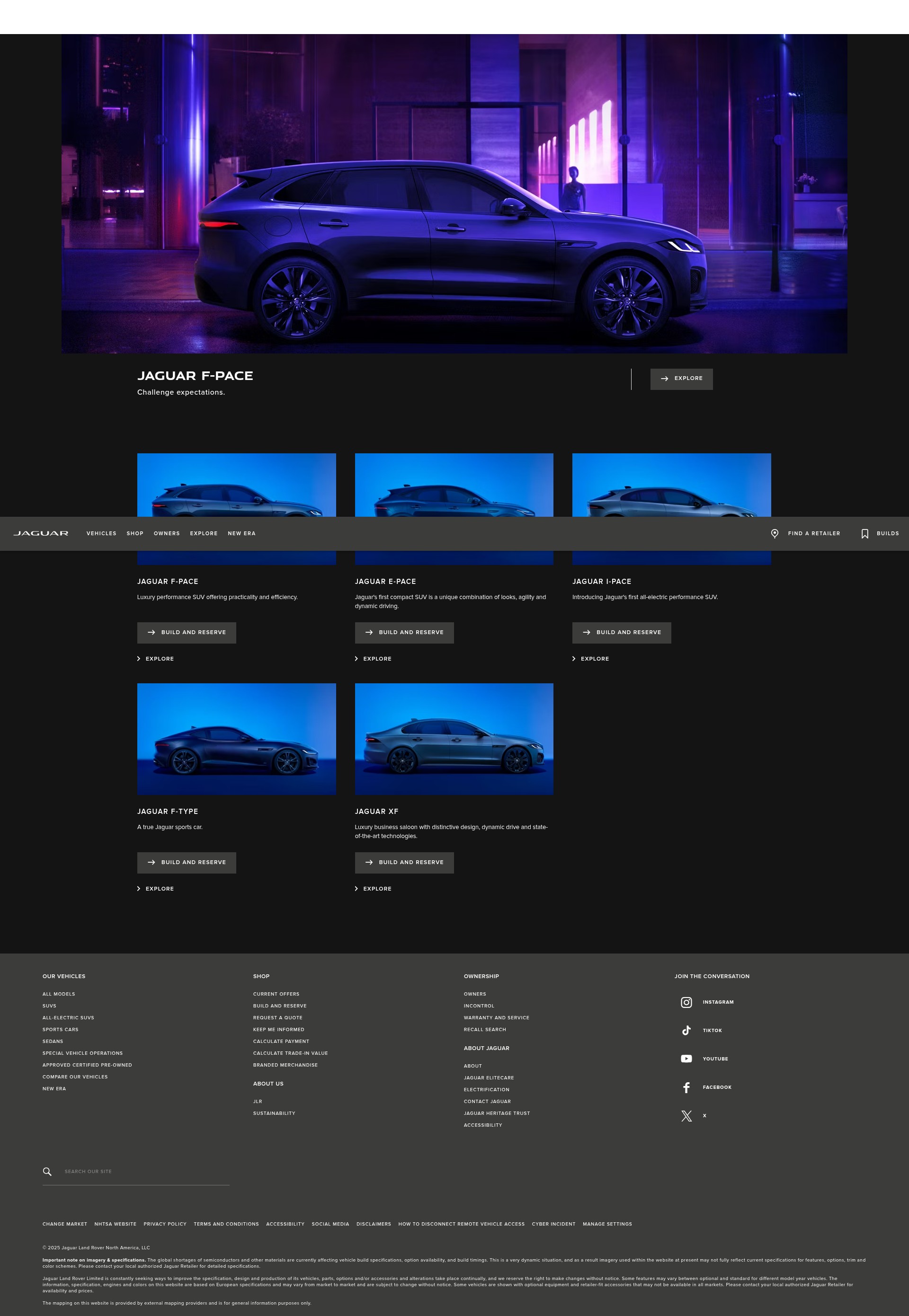909x1316 pixels.
Task: Click Explore button beside the F-PACE hero title
Action: click(x=681, y=379)
